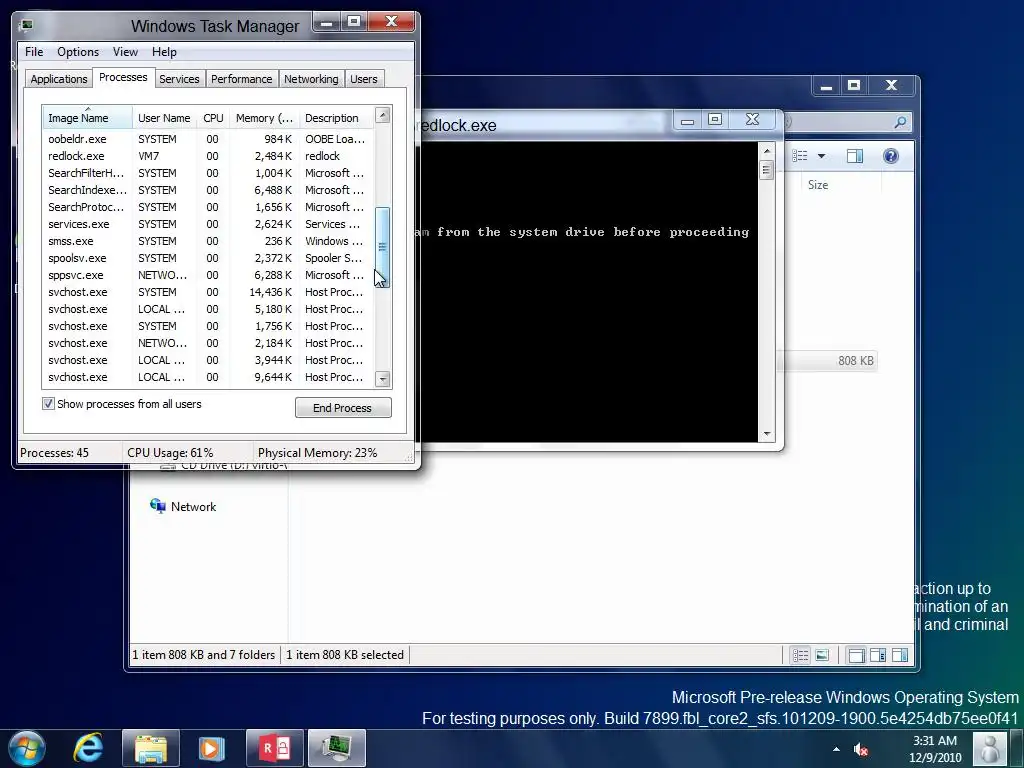Image resolution: width=1024 pixels, height=768 pixels.
Task: Open the Help menu in Task Manager
Action: 164,52
